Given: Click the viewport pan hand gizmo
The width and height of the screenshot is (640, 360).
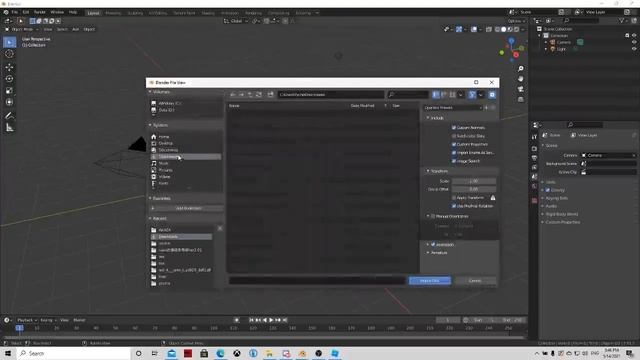Looking at the screenshot, I should click(520, 79).
